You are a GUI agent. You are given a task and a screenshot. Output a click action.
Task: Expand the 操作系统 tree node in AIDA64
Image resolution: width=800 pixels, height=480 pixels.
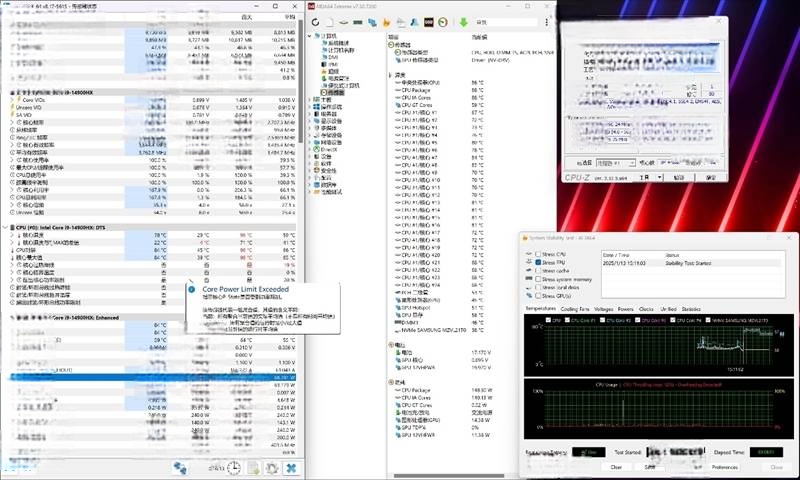point(309,107)
